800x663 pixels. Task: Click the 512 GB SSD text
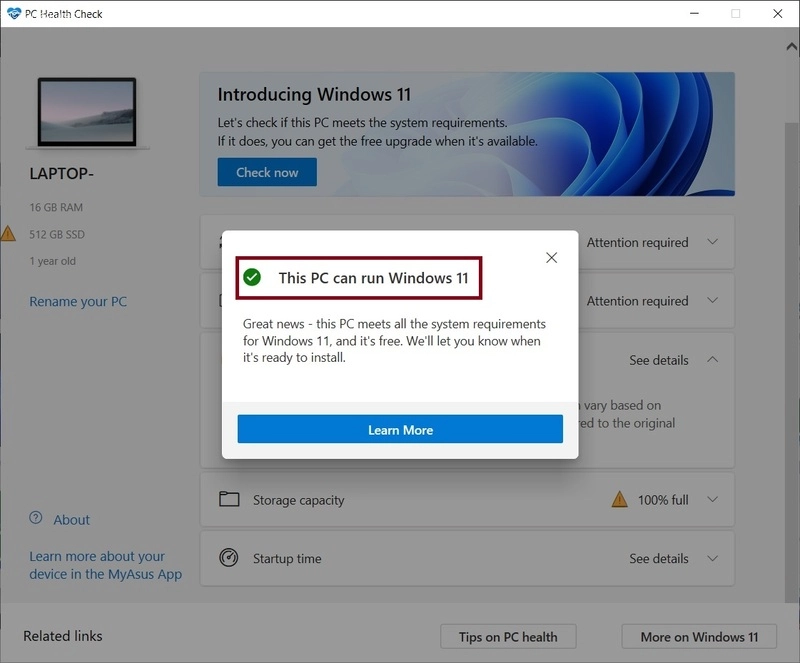pos(57,234)
